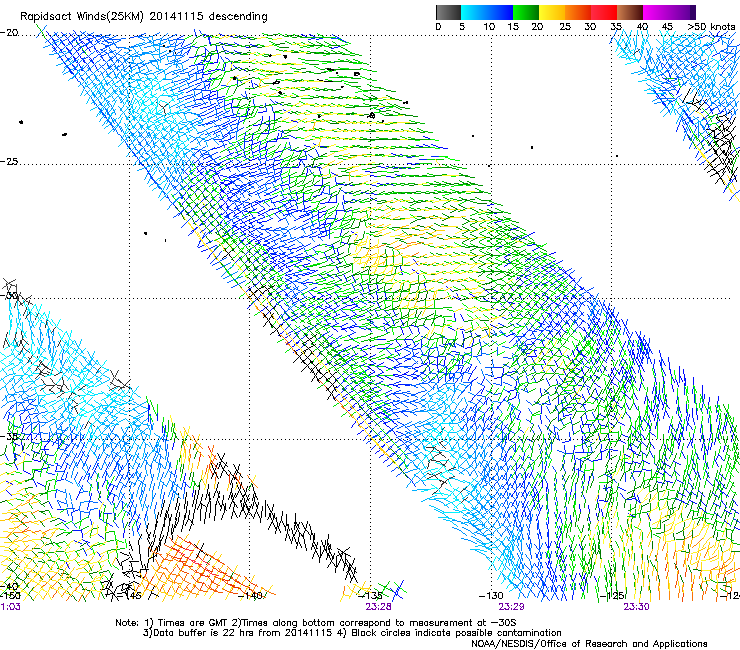Click the "45" legend scale label
Screen dimensions: 740x650
(x=667, y=27)
